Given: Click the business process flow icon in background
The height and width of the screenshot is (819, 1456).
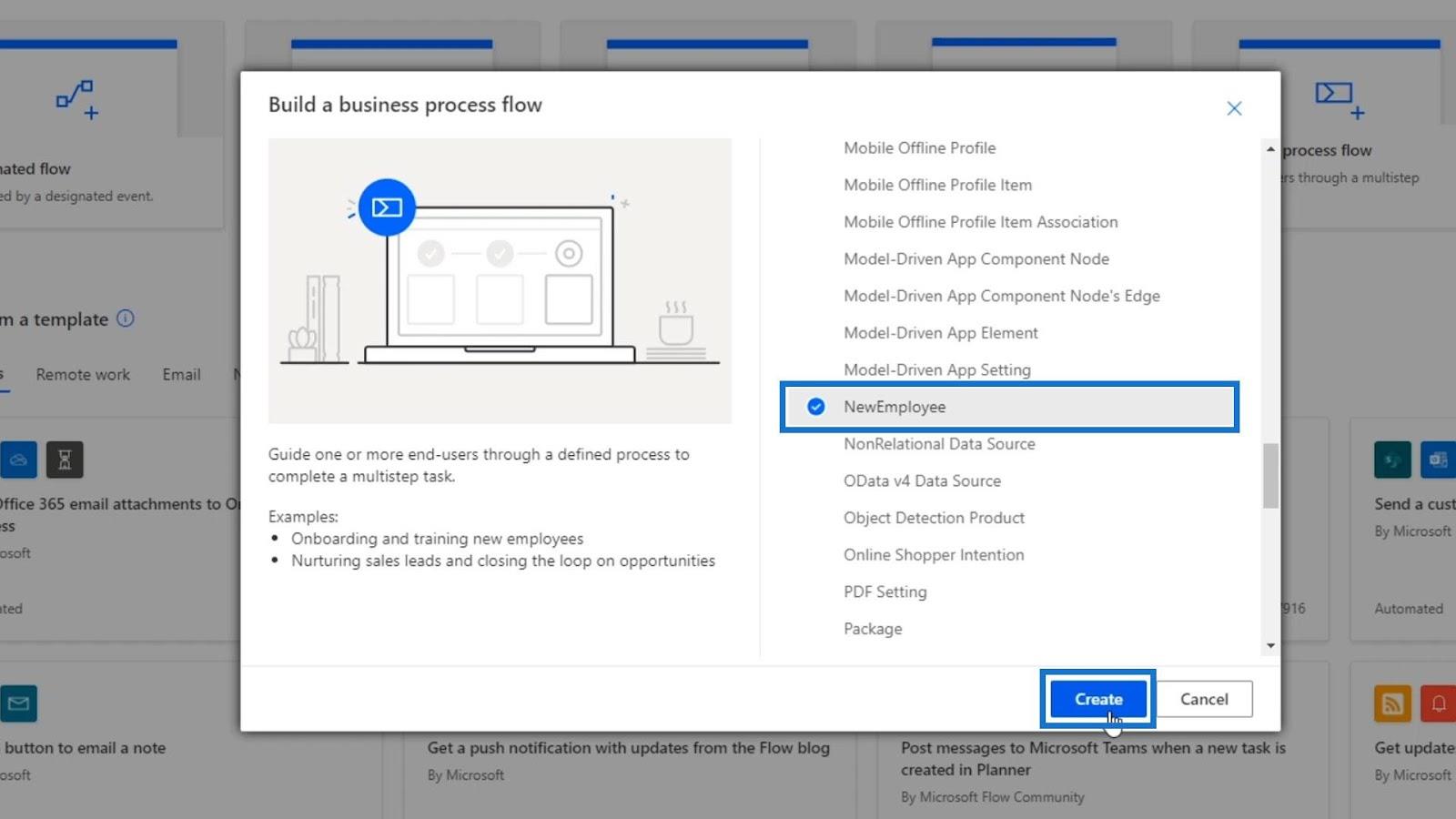Looking at the screenshot, I should (1340, 100).
